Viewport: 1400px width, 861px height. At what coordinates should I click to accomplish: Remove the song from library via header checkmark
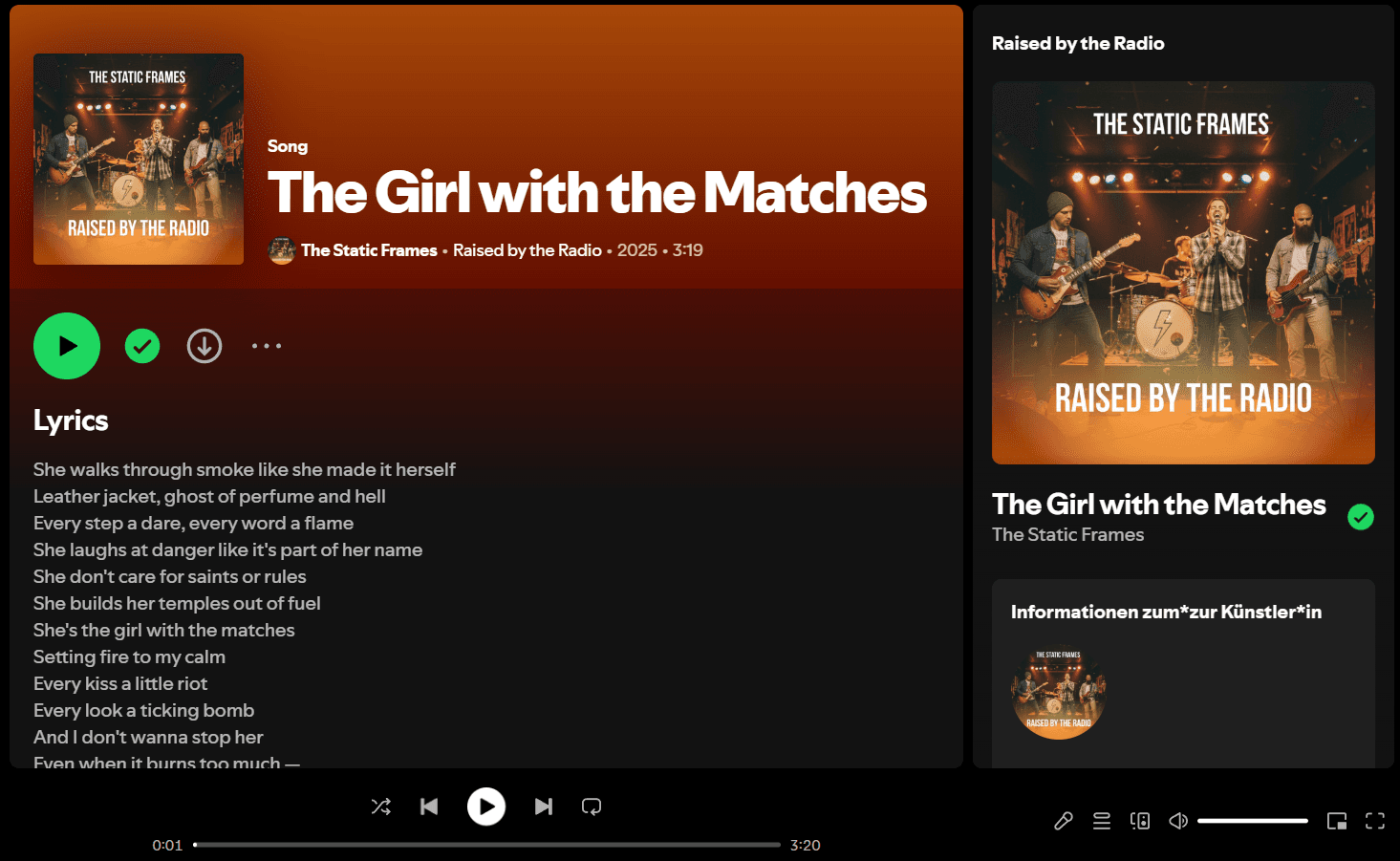point(142,346)
